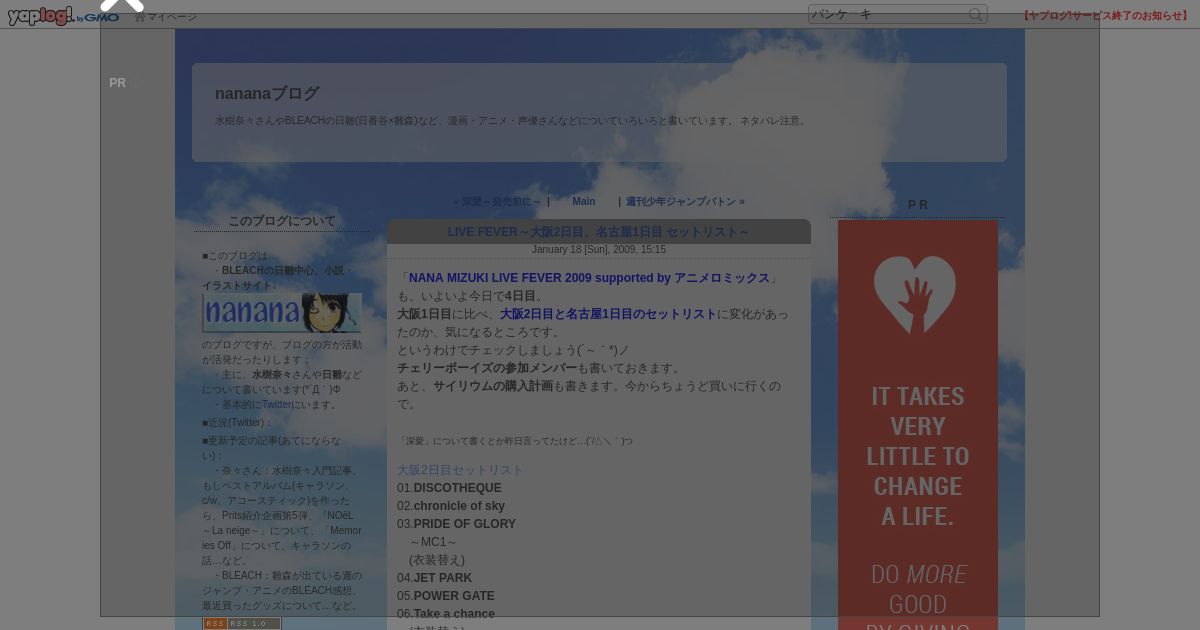The width and height of the screenshot is (1200, 630).
Task: Open the マイページ link
Action: coord(171,17)
